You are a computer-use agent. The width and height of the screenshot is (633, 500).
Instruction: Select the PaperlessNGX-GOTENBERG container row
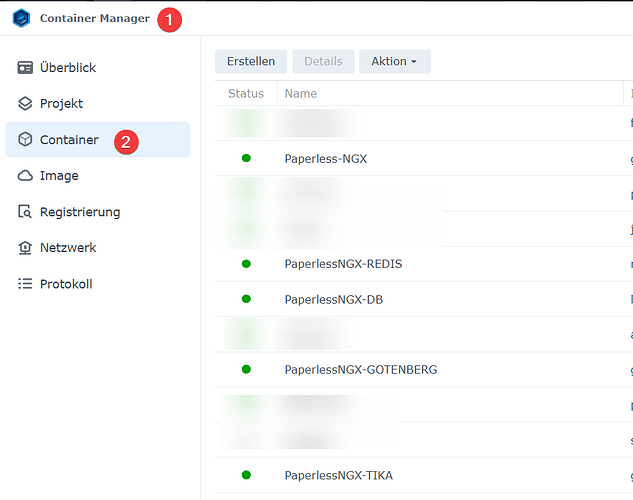pos(360,370)
